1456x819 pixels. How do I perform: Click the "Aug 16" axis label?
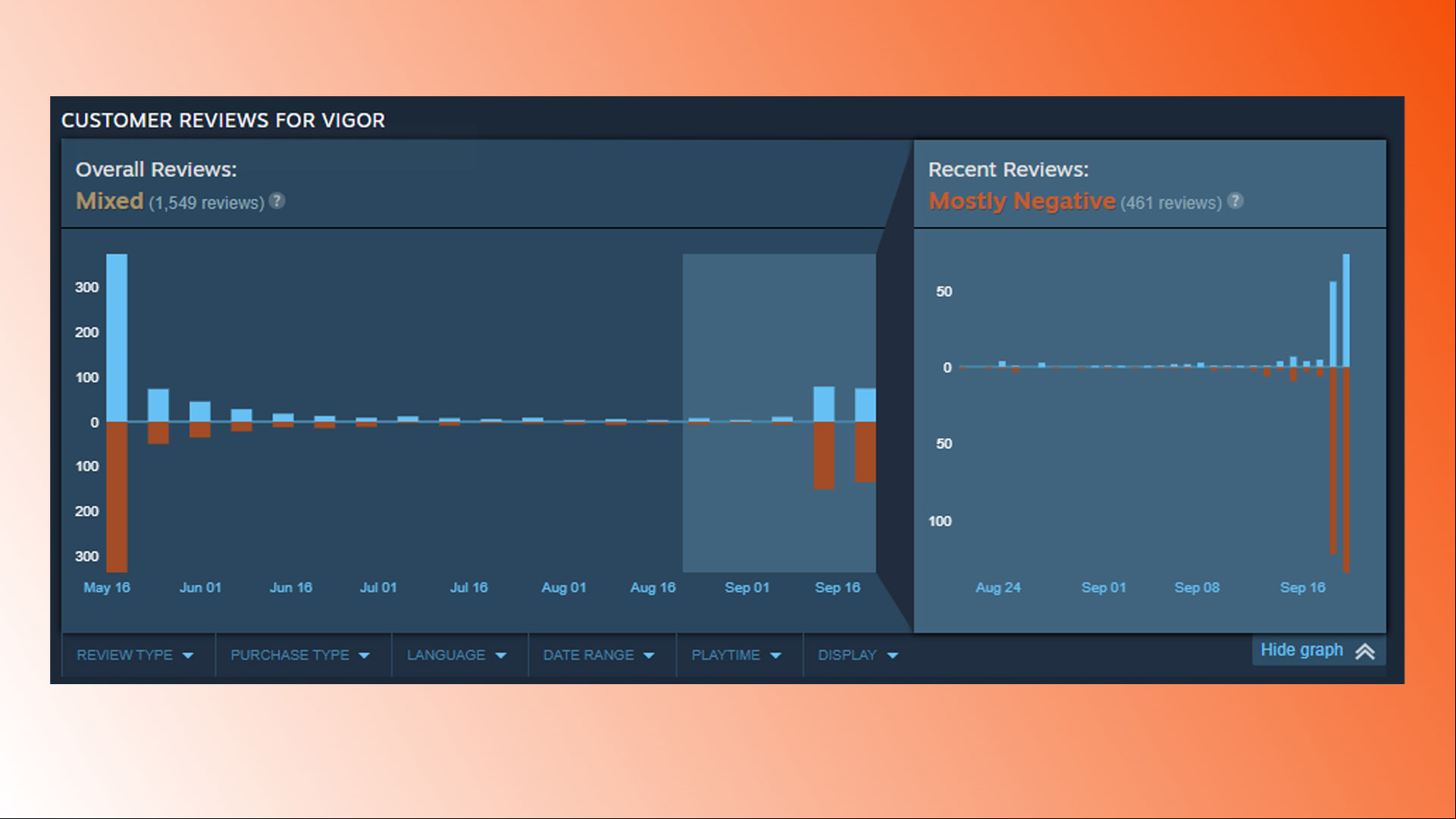tap(653, 587)
